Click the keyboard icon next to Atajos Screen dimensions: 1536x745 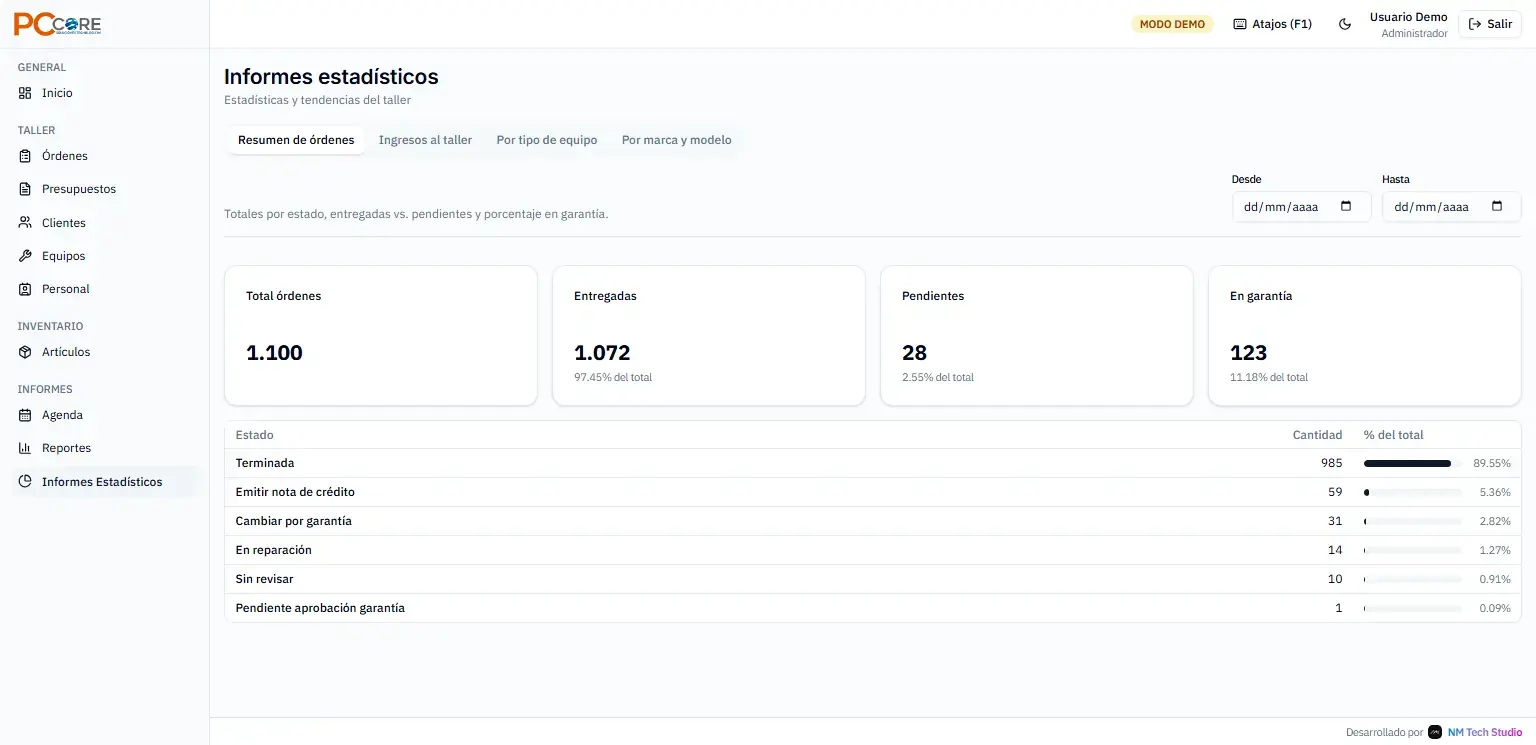click(1240, 24)
